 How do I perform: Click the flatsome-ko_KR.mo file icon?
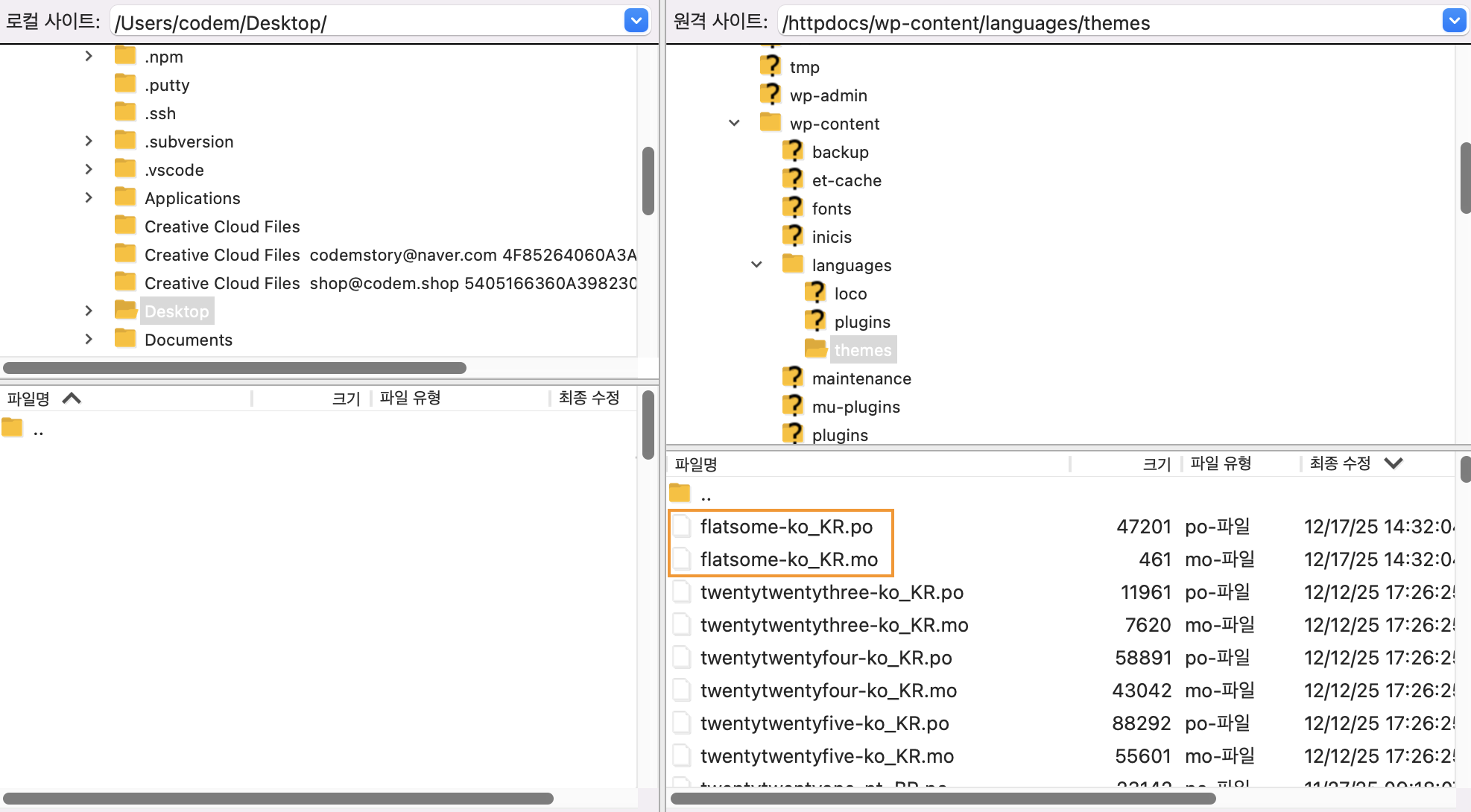(x=681, y=559)
